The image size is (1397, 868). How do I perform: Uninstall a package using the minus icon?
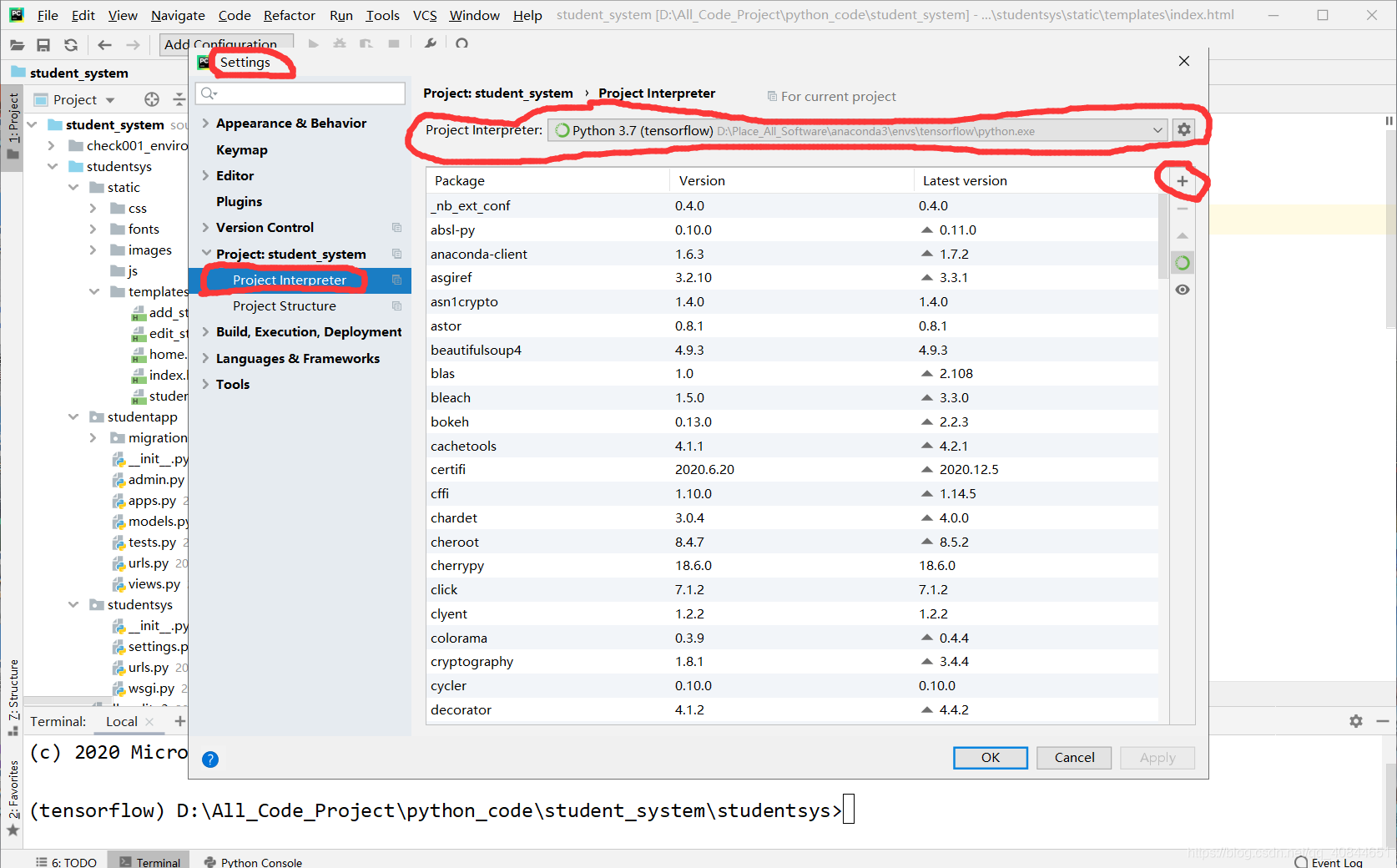coord(1182,208)
